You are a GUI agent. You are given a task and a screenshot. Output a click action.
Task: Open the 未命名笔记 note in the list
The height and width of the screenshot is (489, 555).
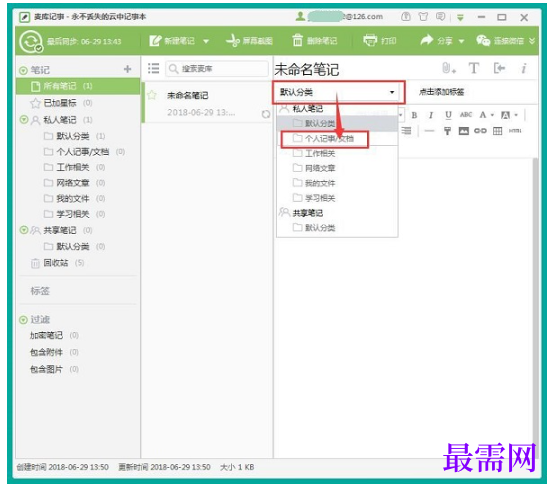click(x=207, y=103)
